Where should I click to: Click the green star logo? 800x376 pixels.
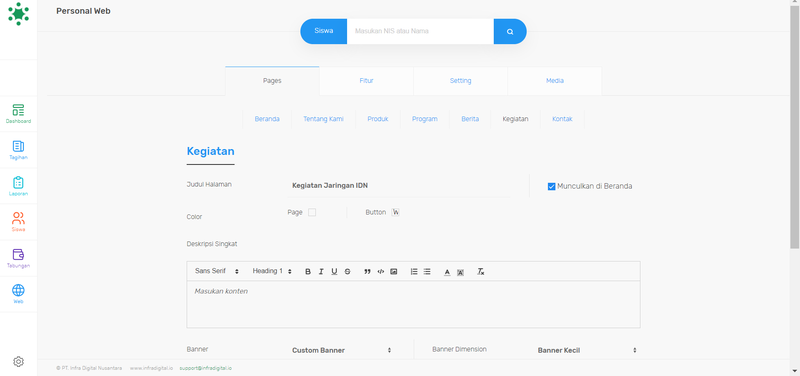pos(18,14)
